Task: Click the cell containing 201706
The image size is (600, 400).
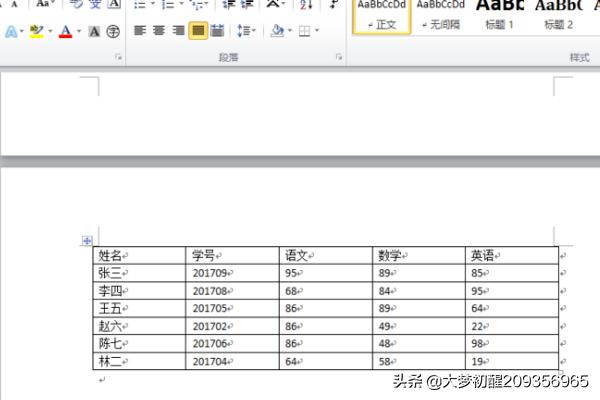Action: pos(232,343)
